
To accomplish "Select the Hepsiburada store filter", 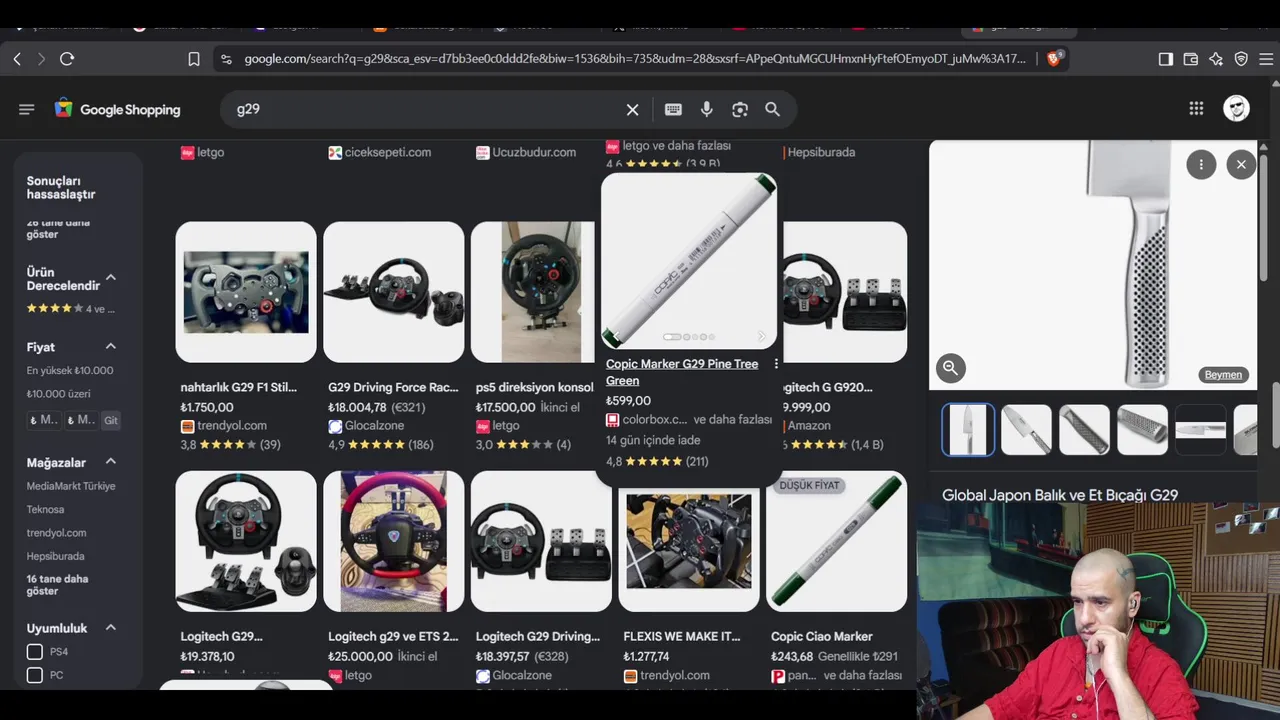I will click(55, 556).
